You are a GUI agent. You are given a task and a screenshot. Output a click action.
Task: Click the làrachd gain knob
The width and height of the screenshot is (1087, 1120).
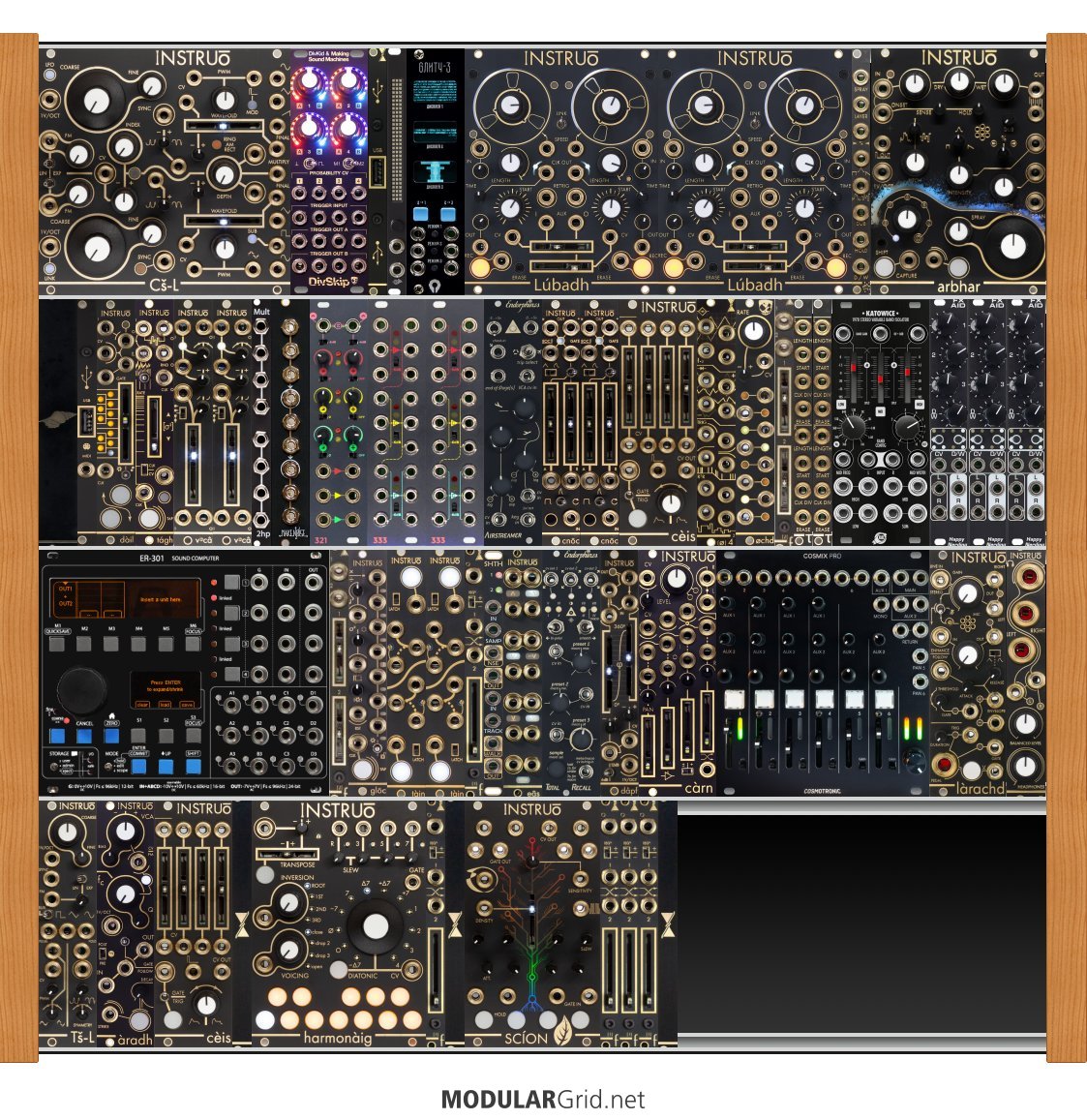click(967, 592)
